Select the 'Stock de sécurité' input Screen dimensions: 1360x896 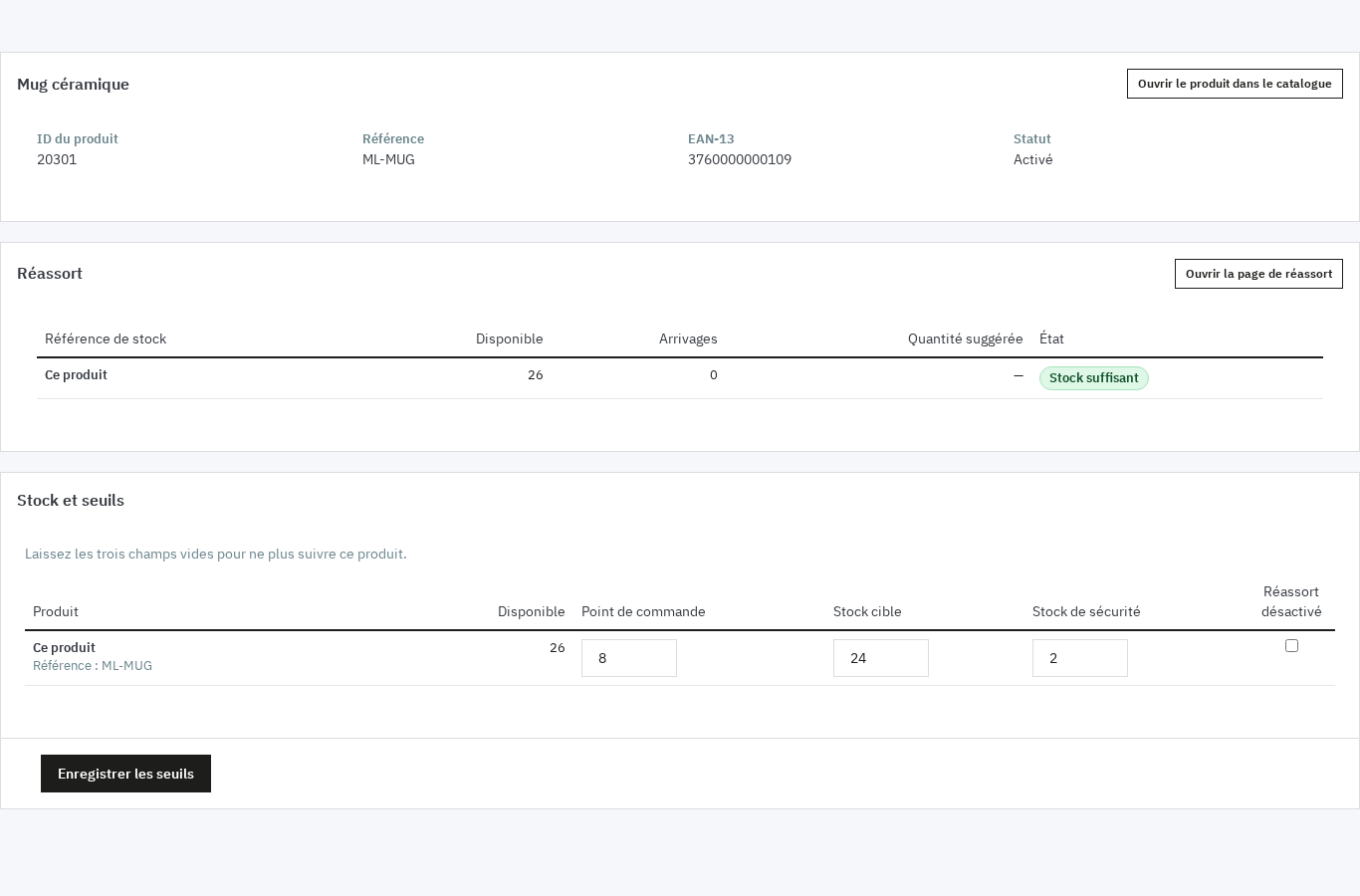[1080, 658]
